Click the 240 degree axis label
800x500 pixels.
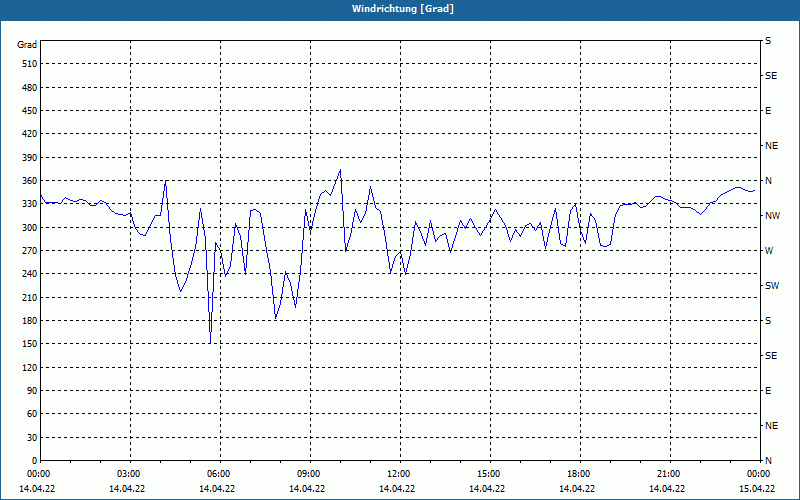tap(30, 274)
